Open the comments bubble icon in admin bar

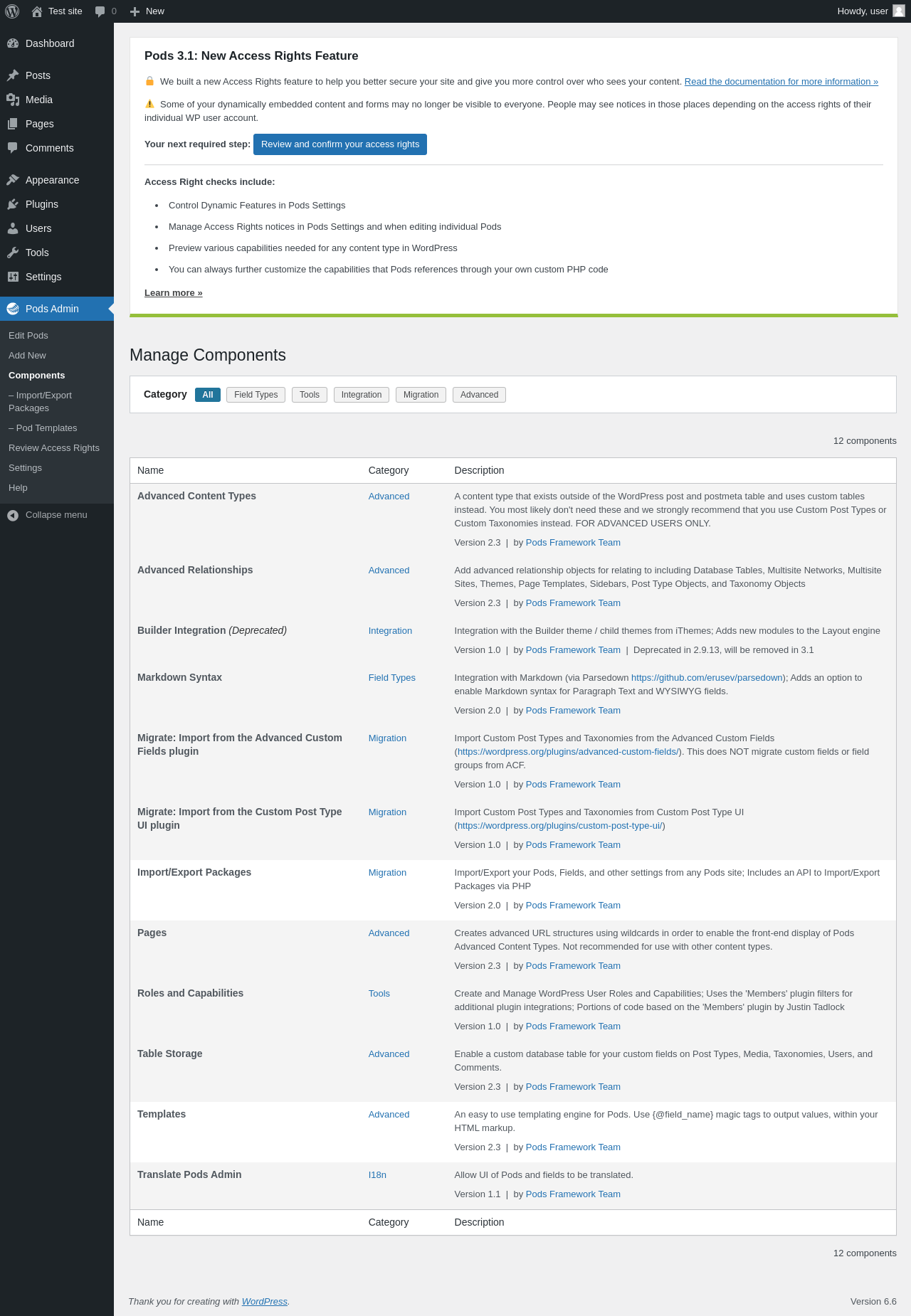coord(100,11)
